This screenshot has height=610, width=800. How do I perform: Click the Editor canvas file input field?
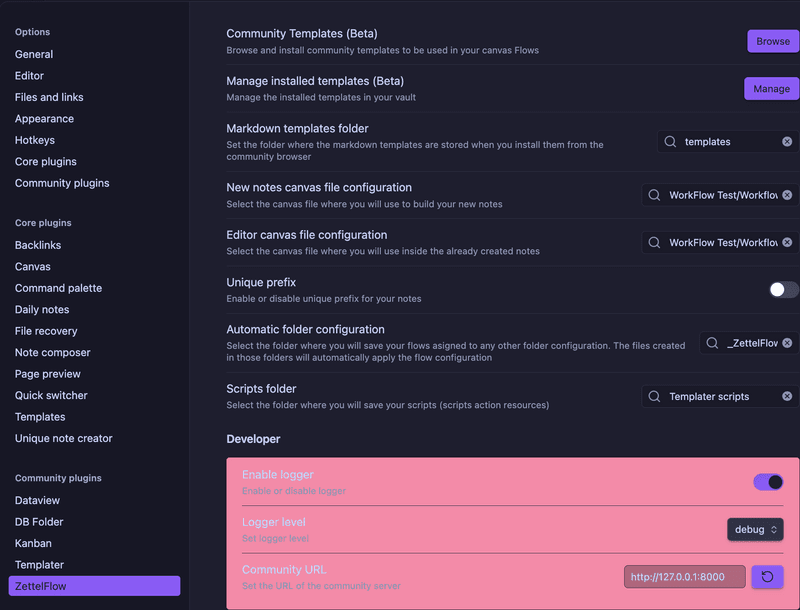(x=720, y=243)
